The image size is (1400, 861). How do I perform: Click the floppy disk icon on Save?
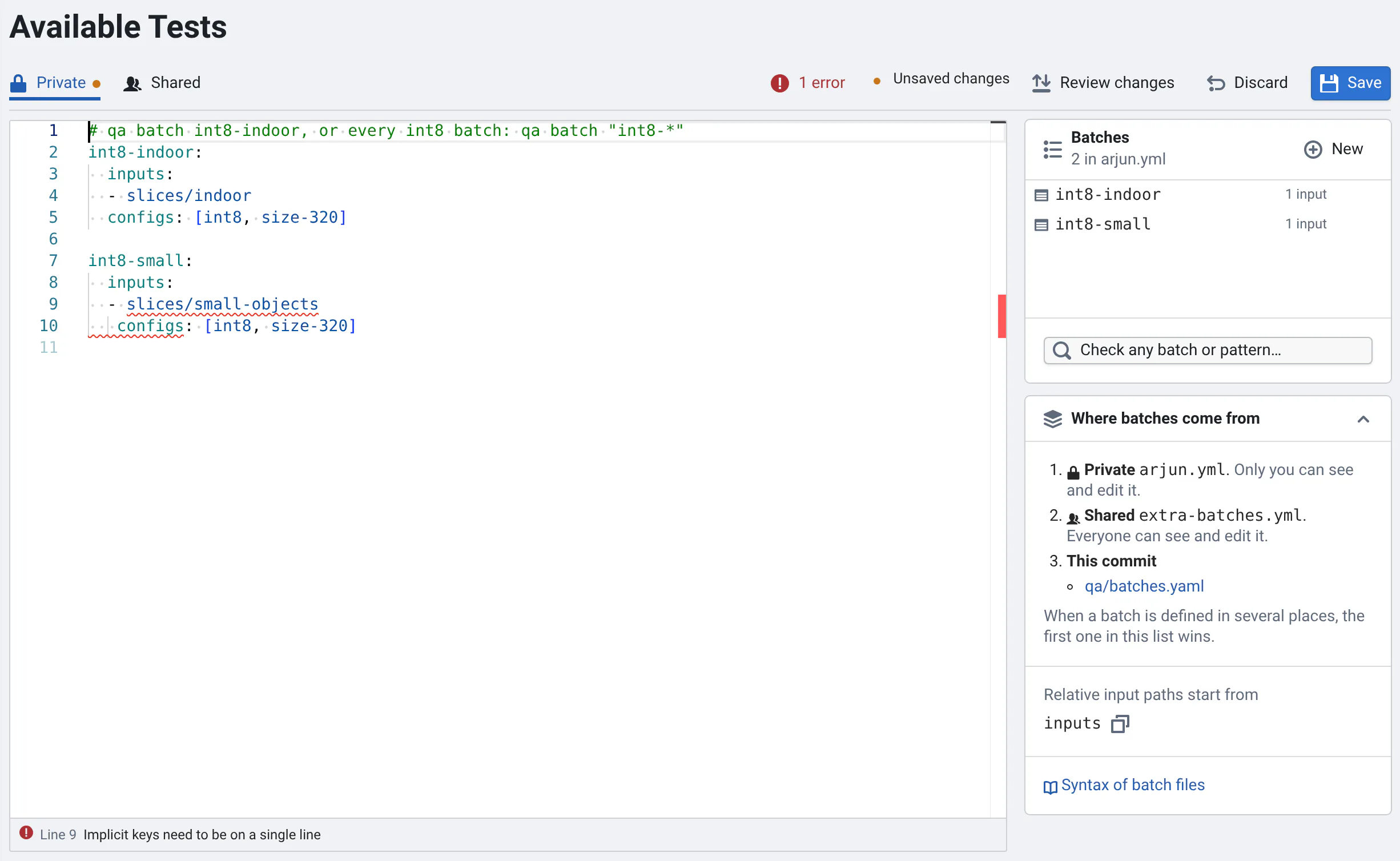pyautogui.click(x=1329, y=83)
